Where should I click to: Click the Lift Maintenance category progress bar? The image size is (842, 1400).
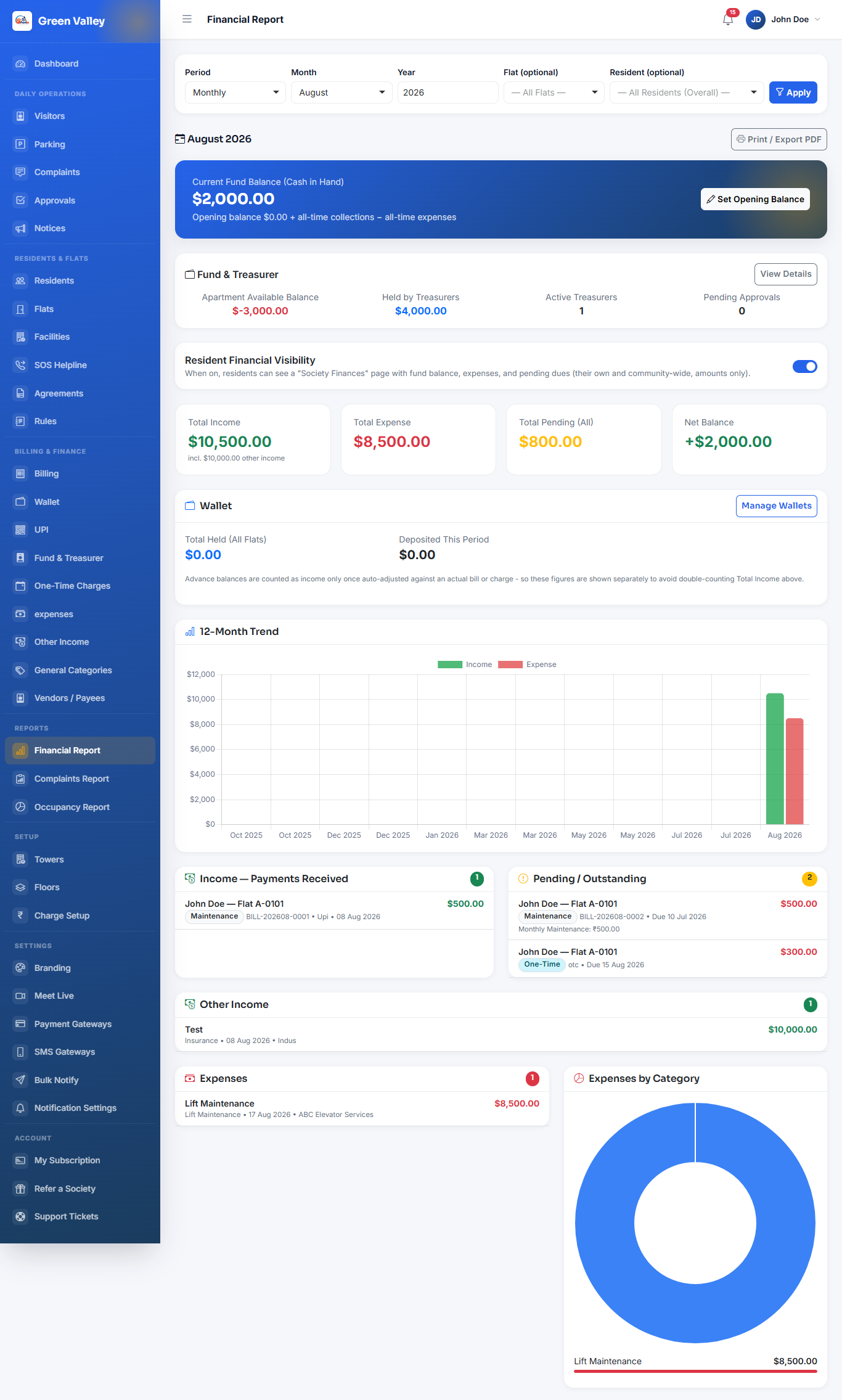(x=695, y=1372)
